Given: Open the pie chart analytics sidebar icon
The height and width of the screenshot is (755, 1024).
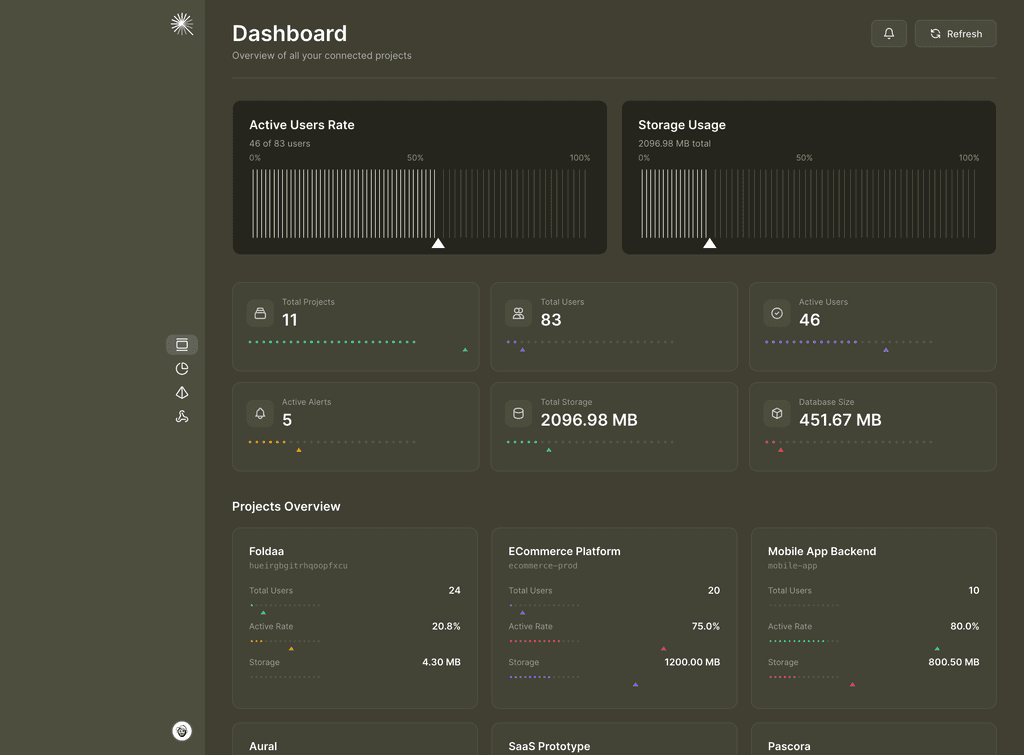Looking at the screenshot, I should (x=182, y=368).
